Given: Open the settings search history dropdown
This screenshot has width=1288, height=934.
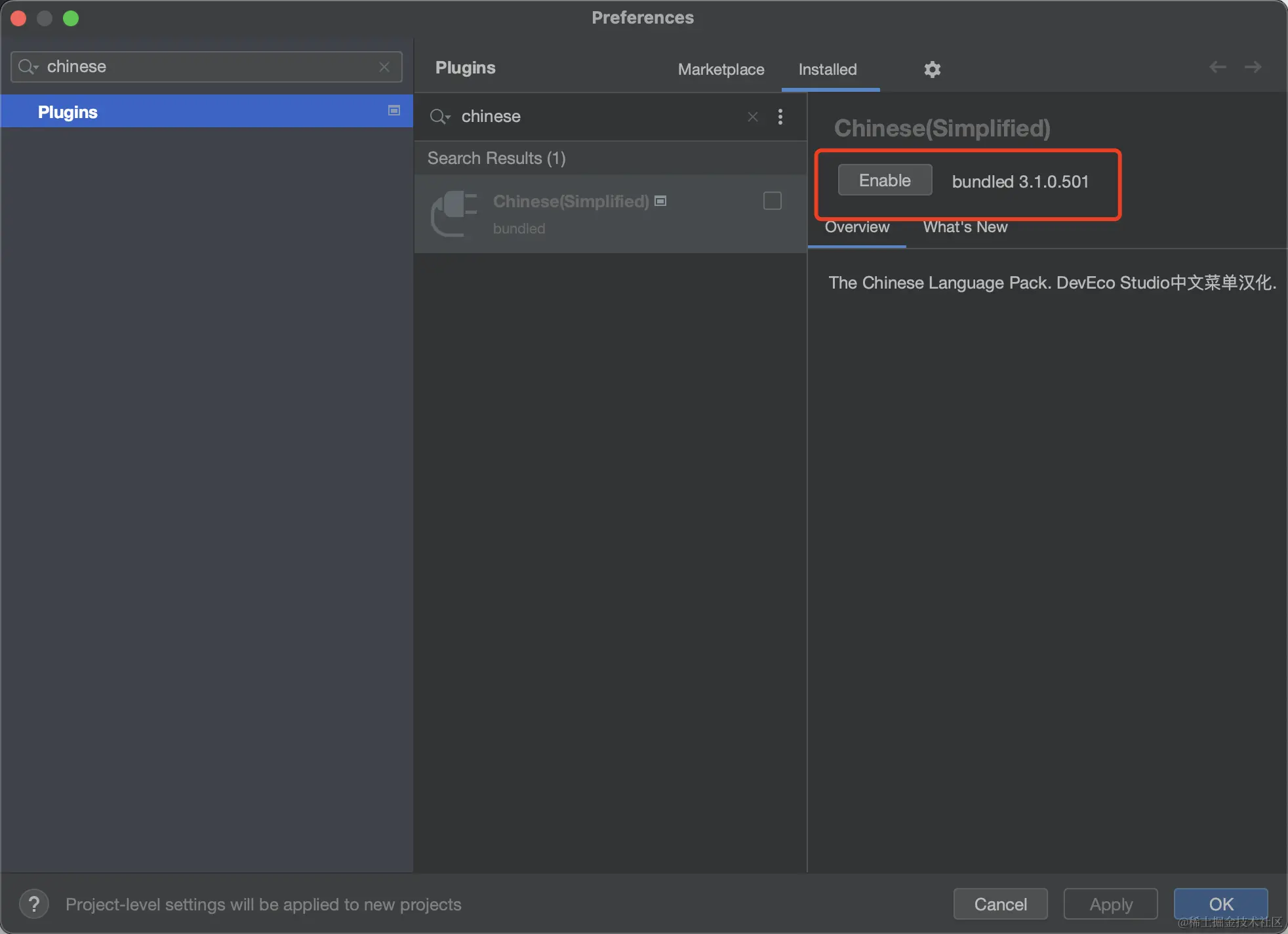Looking at the screenshot, I should 28,67.
